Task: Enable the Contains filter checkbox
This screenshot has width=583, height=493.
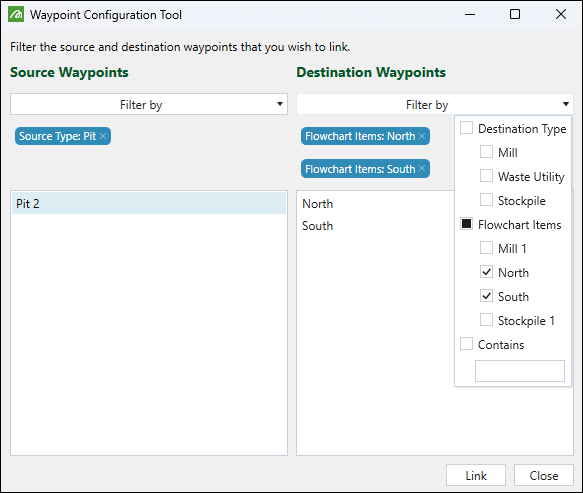Action: 466,344
